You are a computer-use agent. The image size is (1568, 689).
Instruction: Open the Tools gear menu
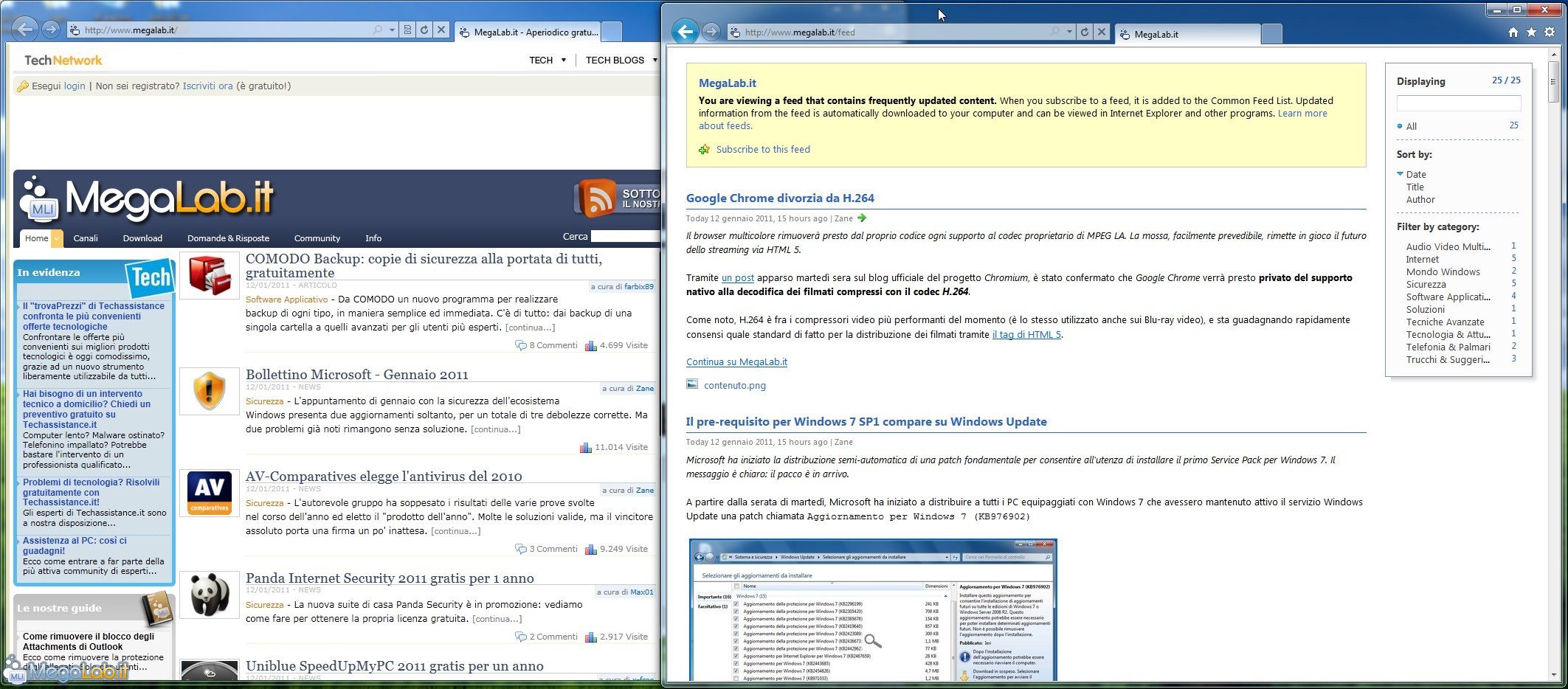[x=1550, y=32]
